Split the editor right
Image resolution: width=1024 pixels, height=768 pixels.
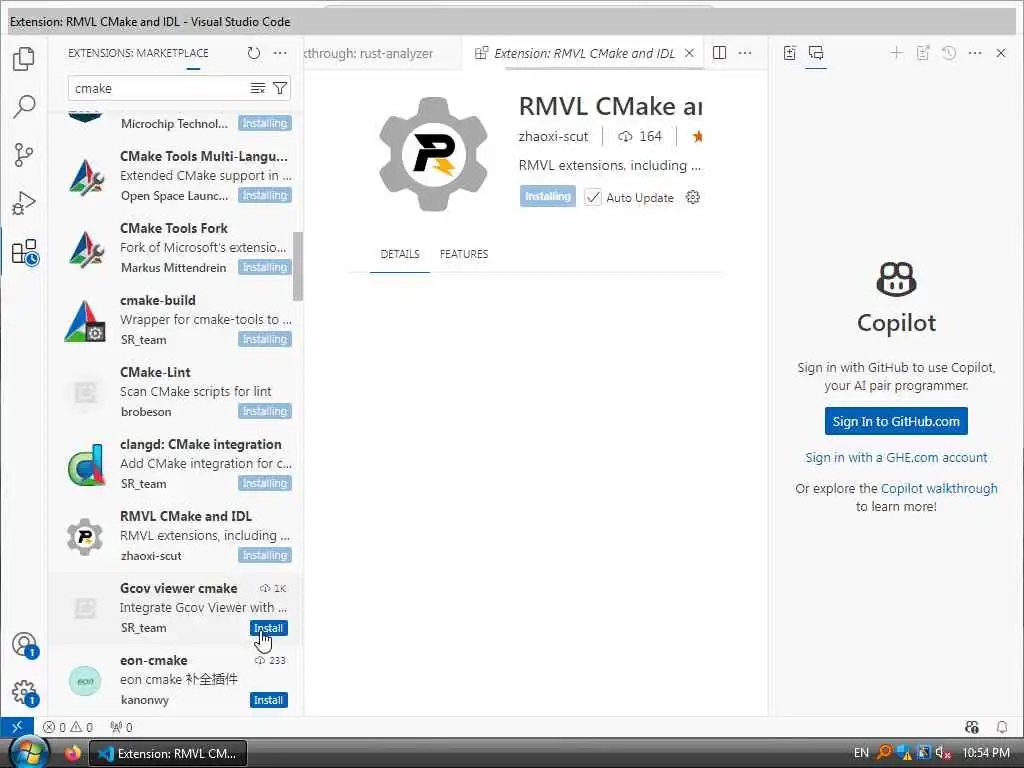click(x=719, y=53)
